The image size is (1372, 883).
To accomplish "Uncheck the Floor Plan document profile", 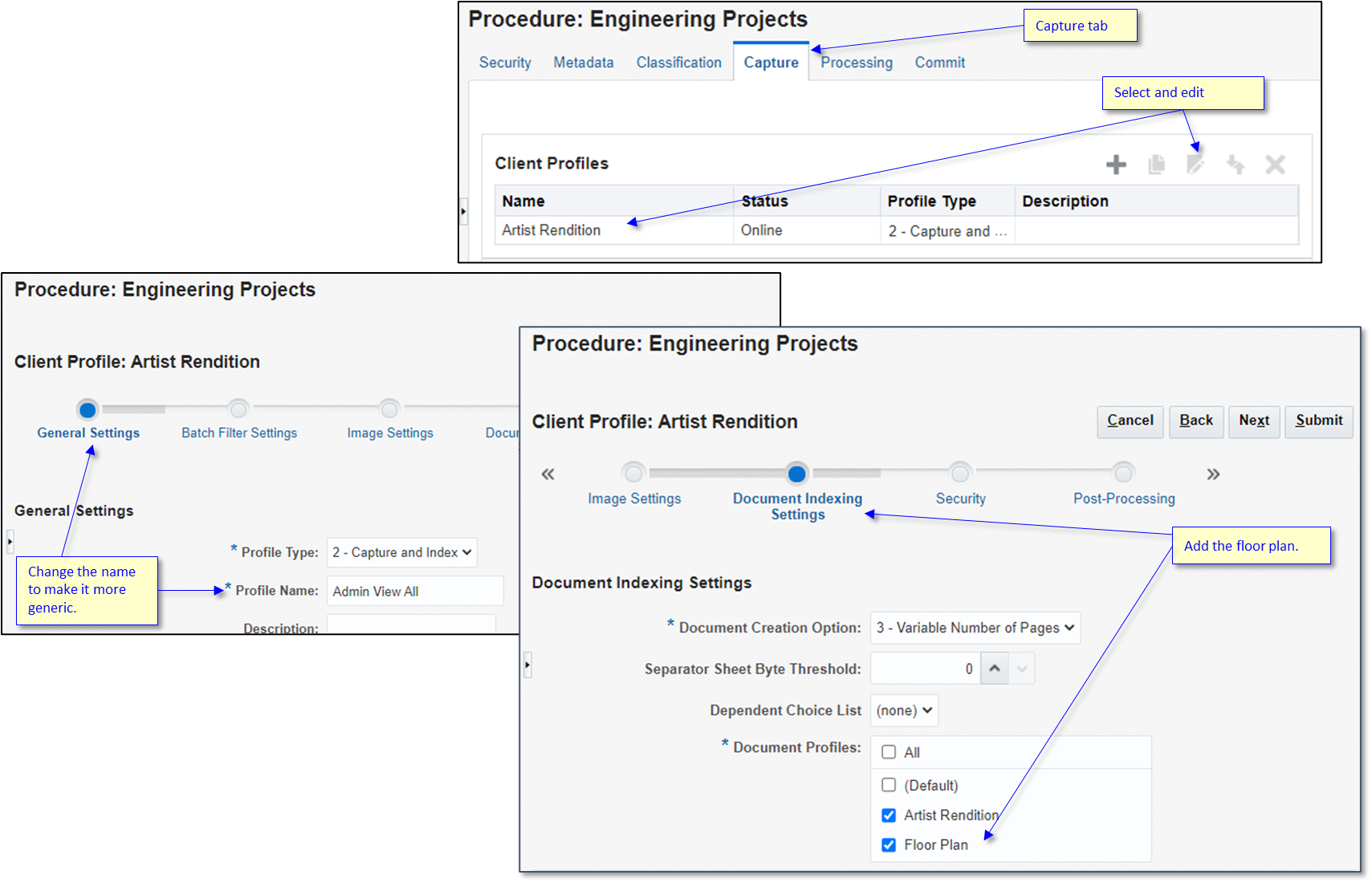I will [x=888, y=844].
